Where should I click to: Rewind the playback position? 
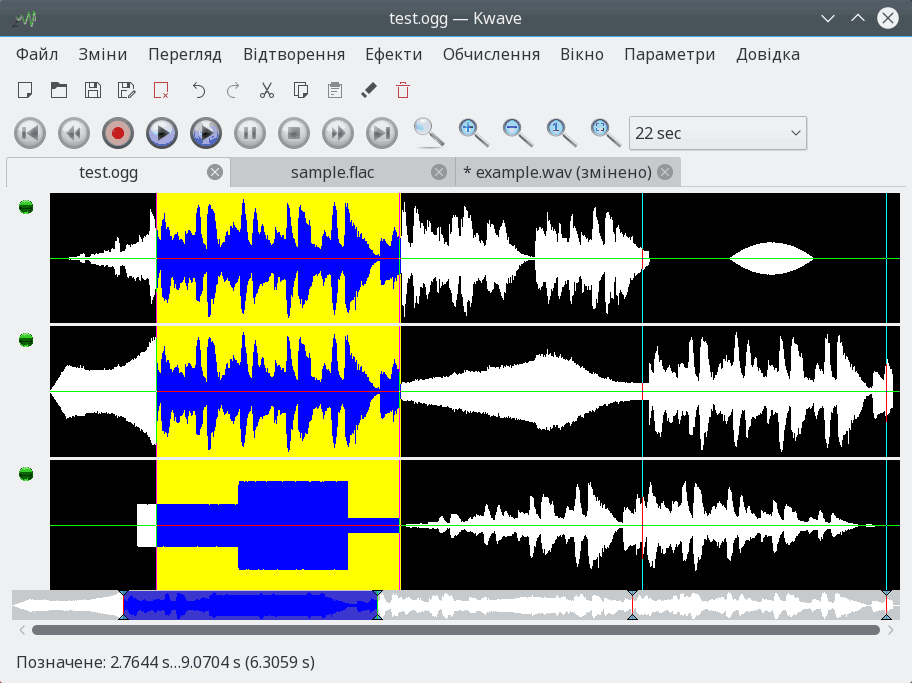pos(74,133)
